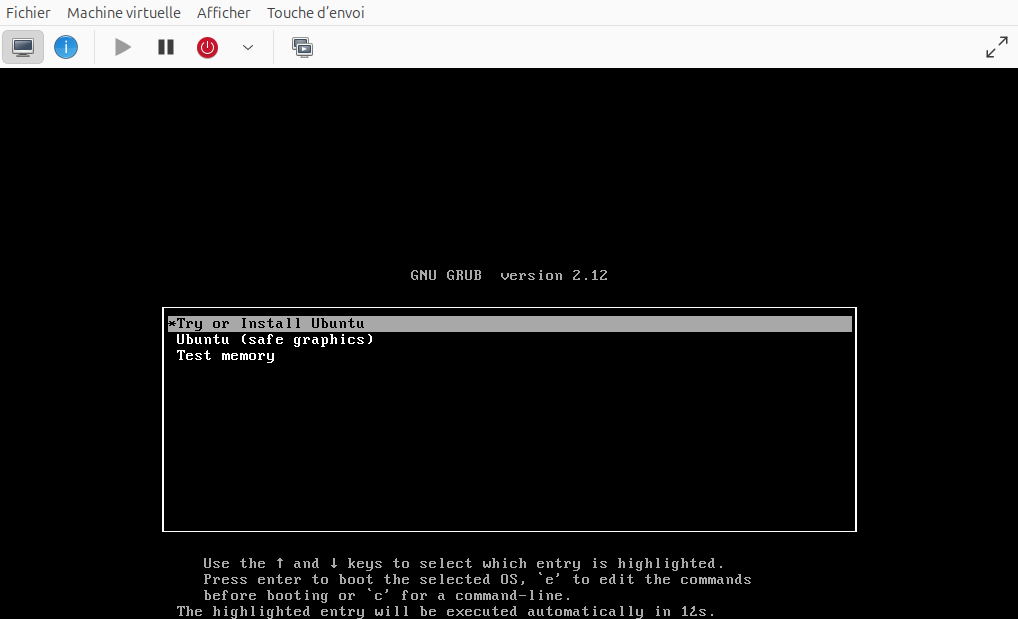
Task: Select the Test memory boot entry
Action: 226,356
